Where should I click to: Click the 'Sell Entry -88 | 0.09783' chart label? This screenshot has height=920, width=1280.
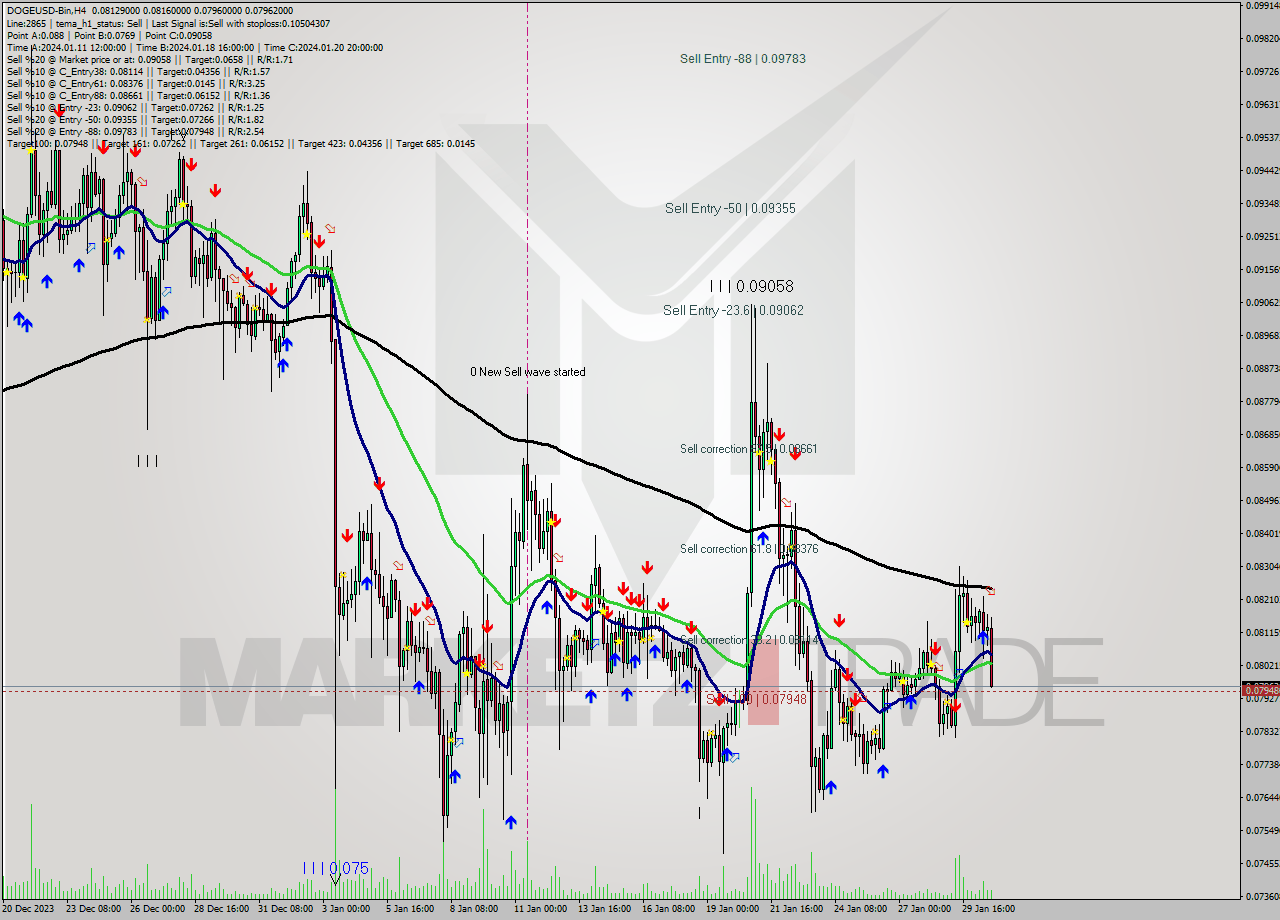[x=743, y=59]
